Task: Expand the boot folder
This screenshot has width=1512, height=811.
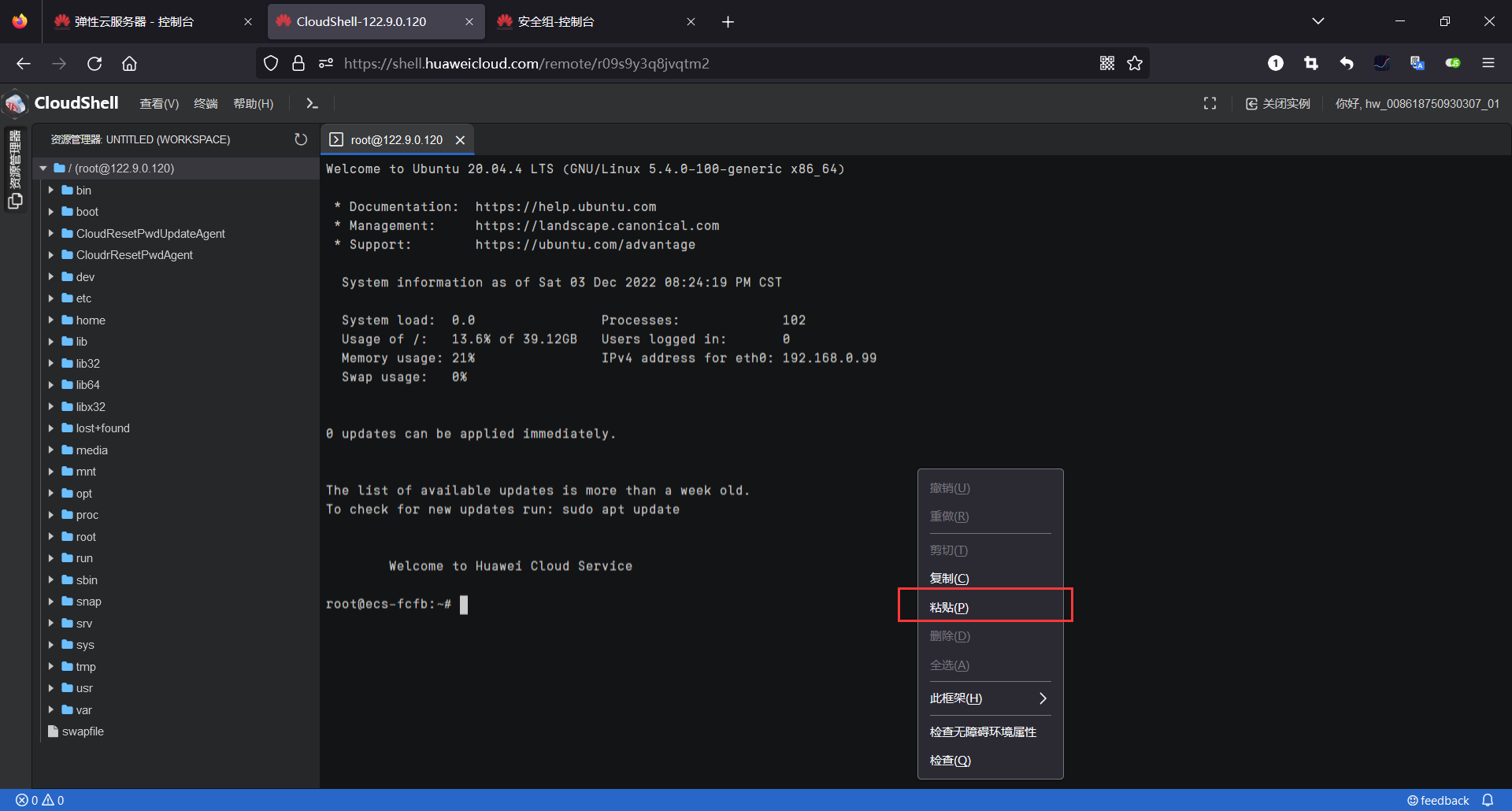Action: coord(51,212)
